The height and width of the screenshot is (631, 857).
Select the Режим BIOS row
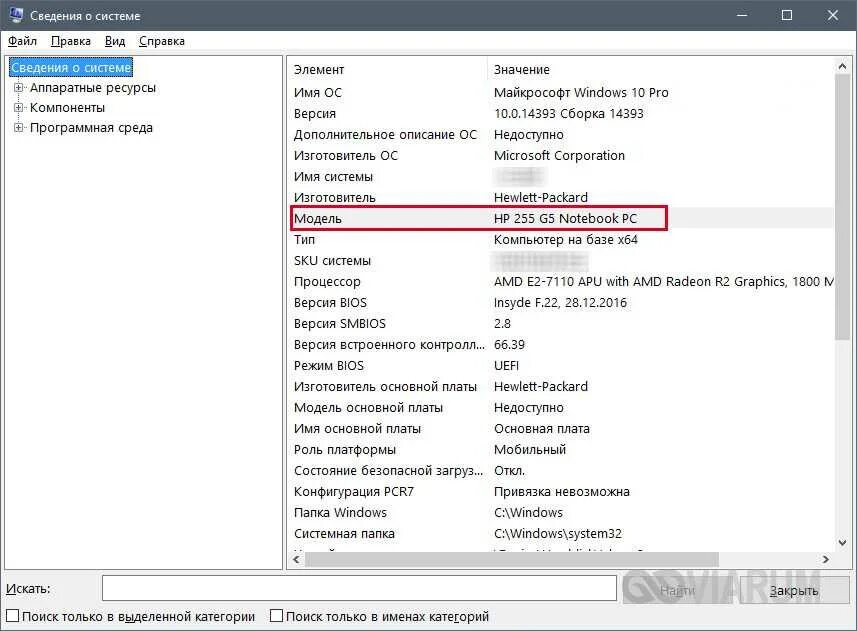coord(561,365)
